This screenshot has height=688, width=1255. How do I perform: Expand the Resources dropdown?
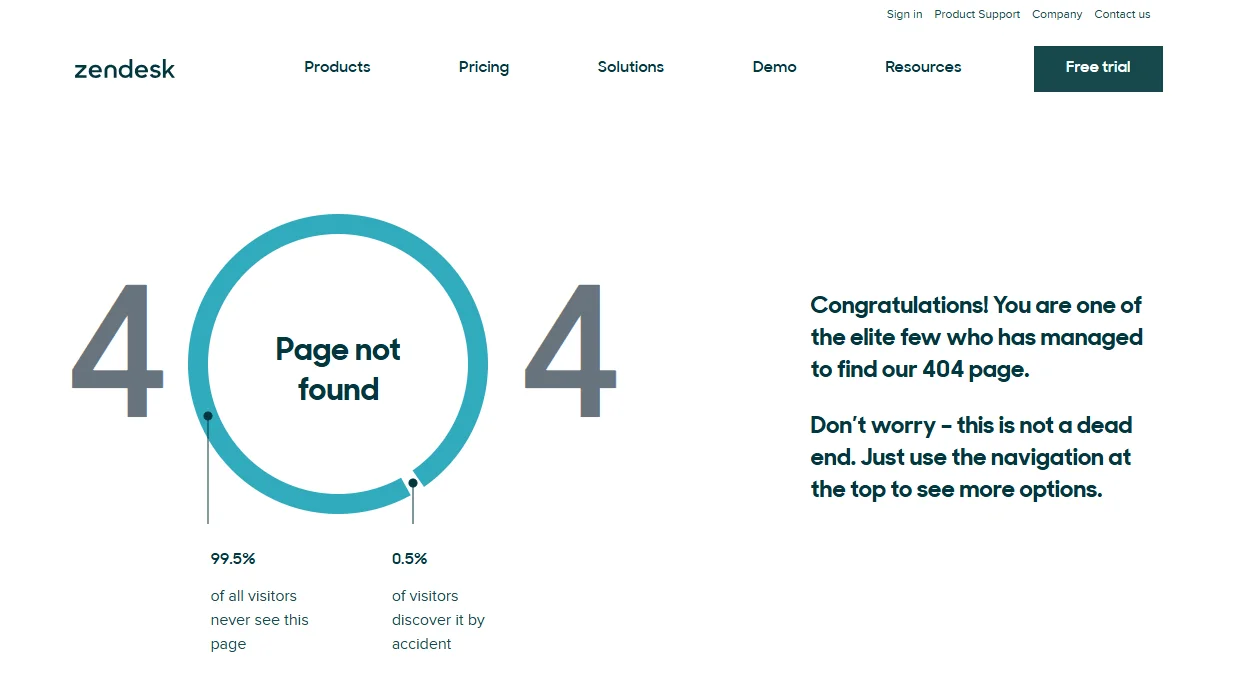point(922,67)
